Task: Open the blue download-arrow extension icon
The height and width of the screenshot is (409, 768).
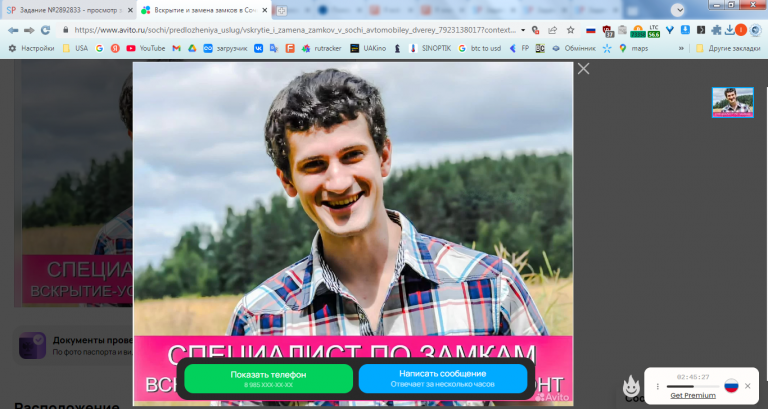Action: 685,30
